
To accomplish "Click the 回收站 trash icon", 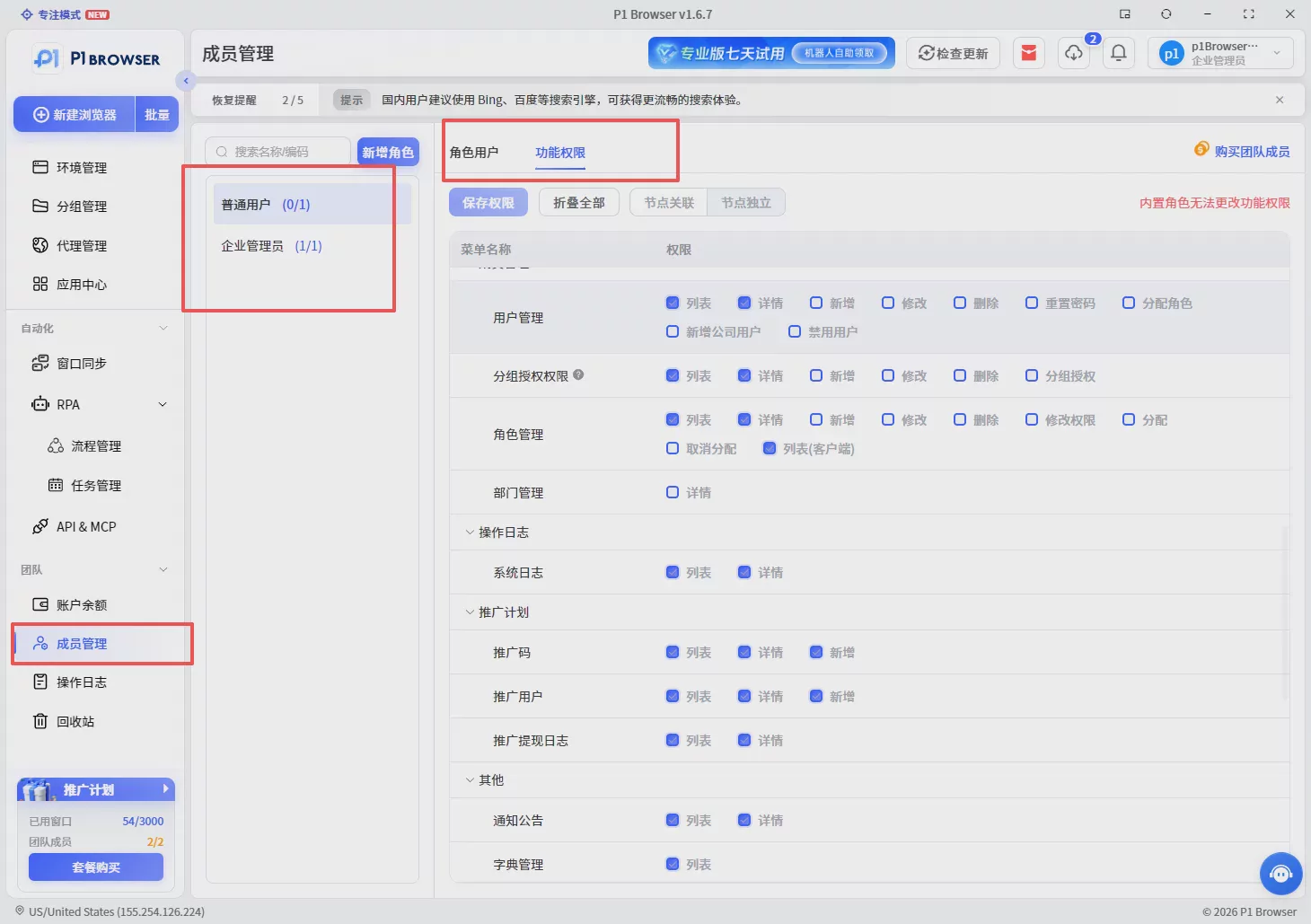I will click(x=40, y=721).
